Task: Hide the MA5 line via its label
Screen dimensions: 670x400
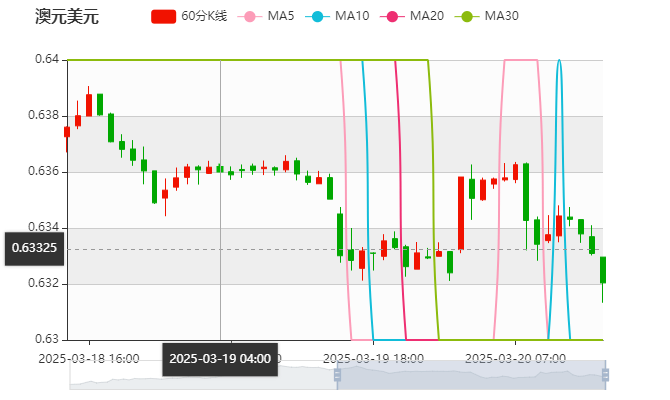Action: pyautogui.click(x=281, y=17)
